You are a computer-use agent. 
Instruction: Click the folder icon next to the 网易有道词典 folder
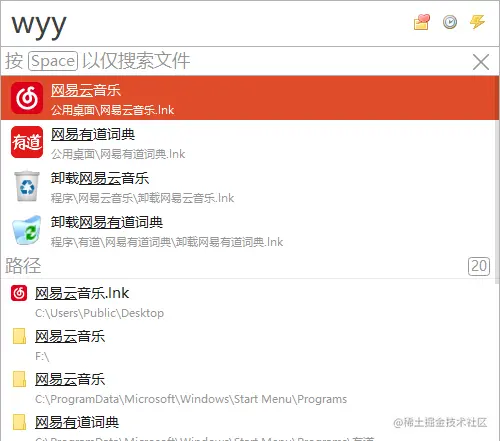coord(19,422)
